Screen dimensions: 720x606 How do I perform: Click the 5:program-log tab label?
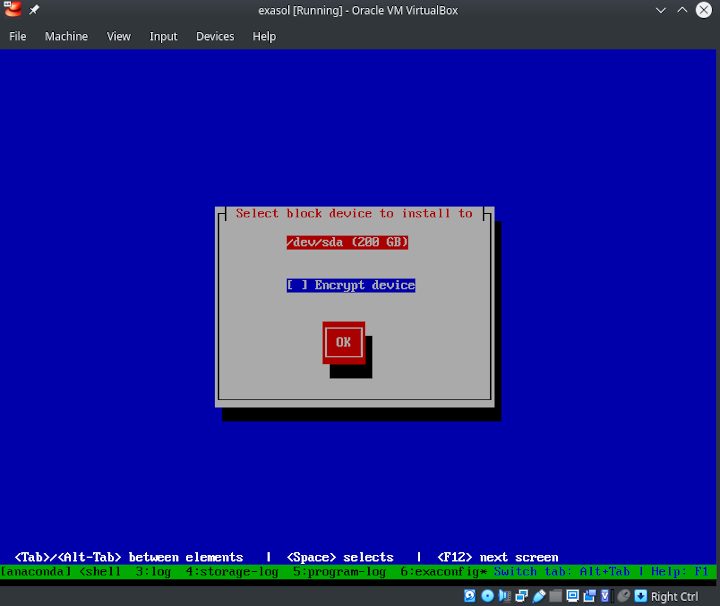coord(339,572)
